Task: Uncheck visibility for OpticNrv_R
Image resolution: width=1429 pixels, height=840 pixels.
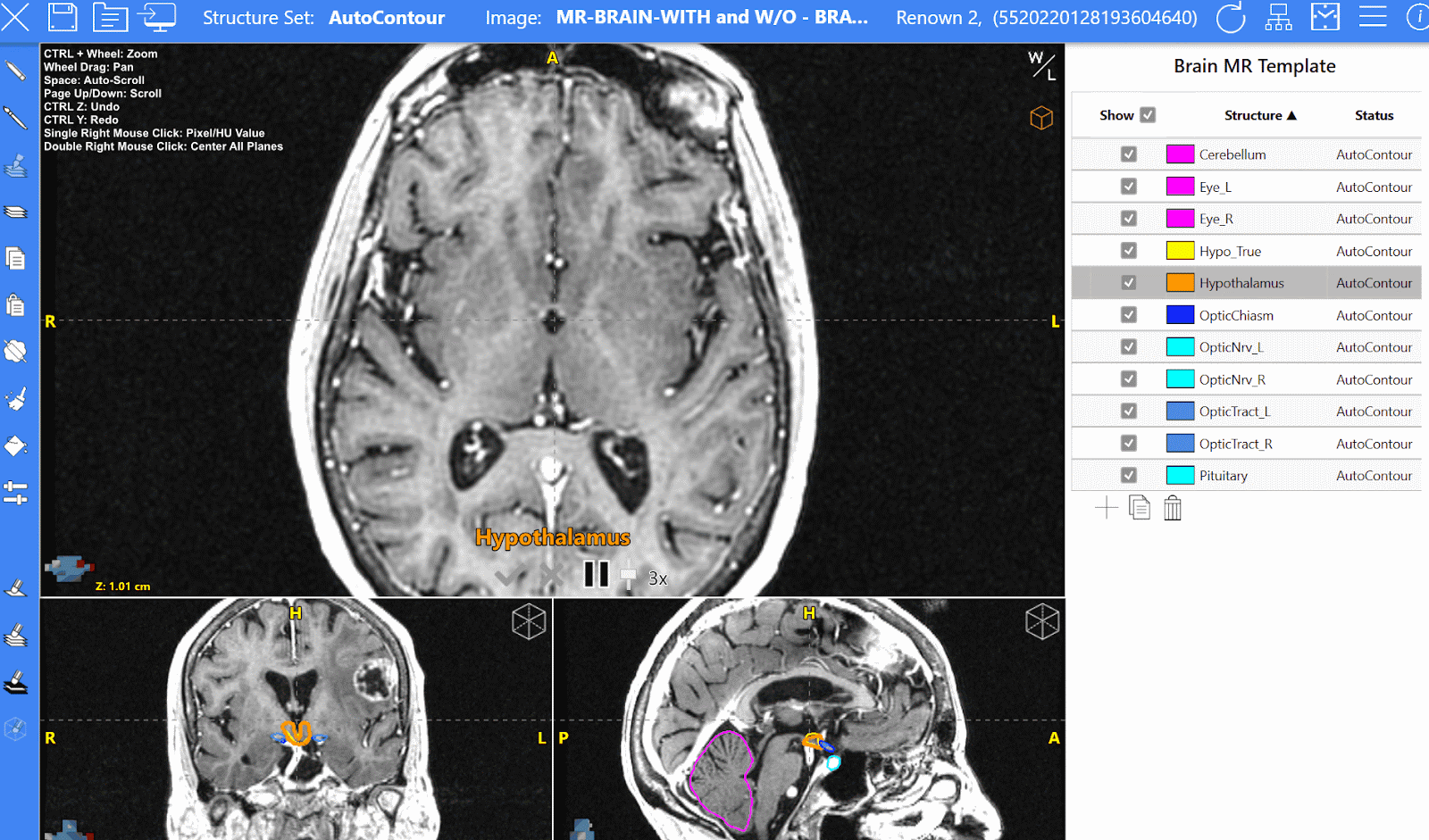Action: pos(1129,379)
